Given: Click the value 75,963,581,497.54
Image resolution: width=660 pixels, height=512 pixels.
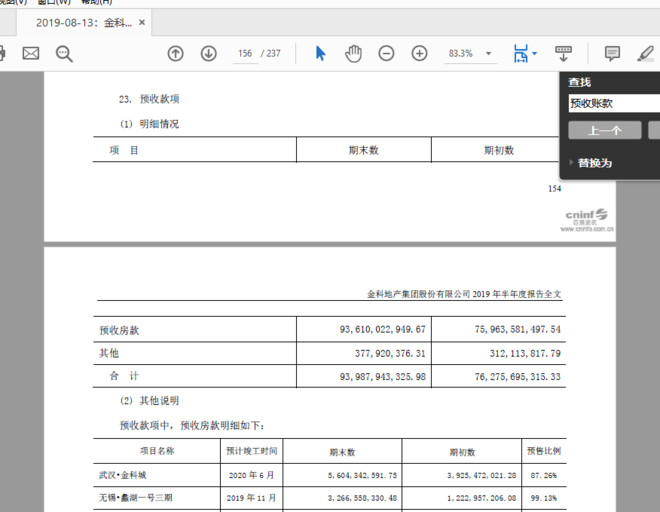Looking at the screenshot, I should click(x=518, y=329).
